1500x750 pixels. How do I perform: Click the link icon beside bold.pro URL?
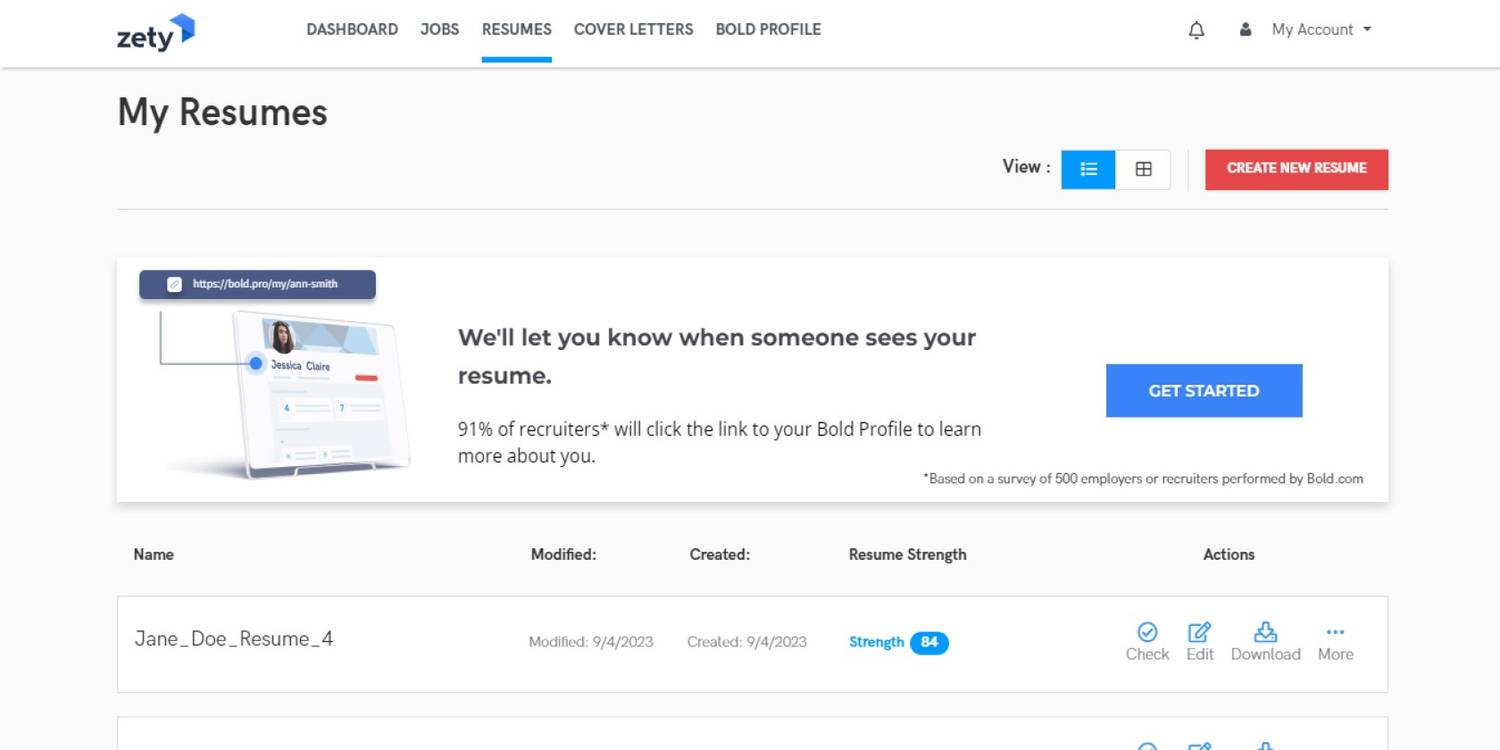[x=175, y=284]
